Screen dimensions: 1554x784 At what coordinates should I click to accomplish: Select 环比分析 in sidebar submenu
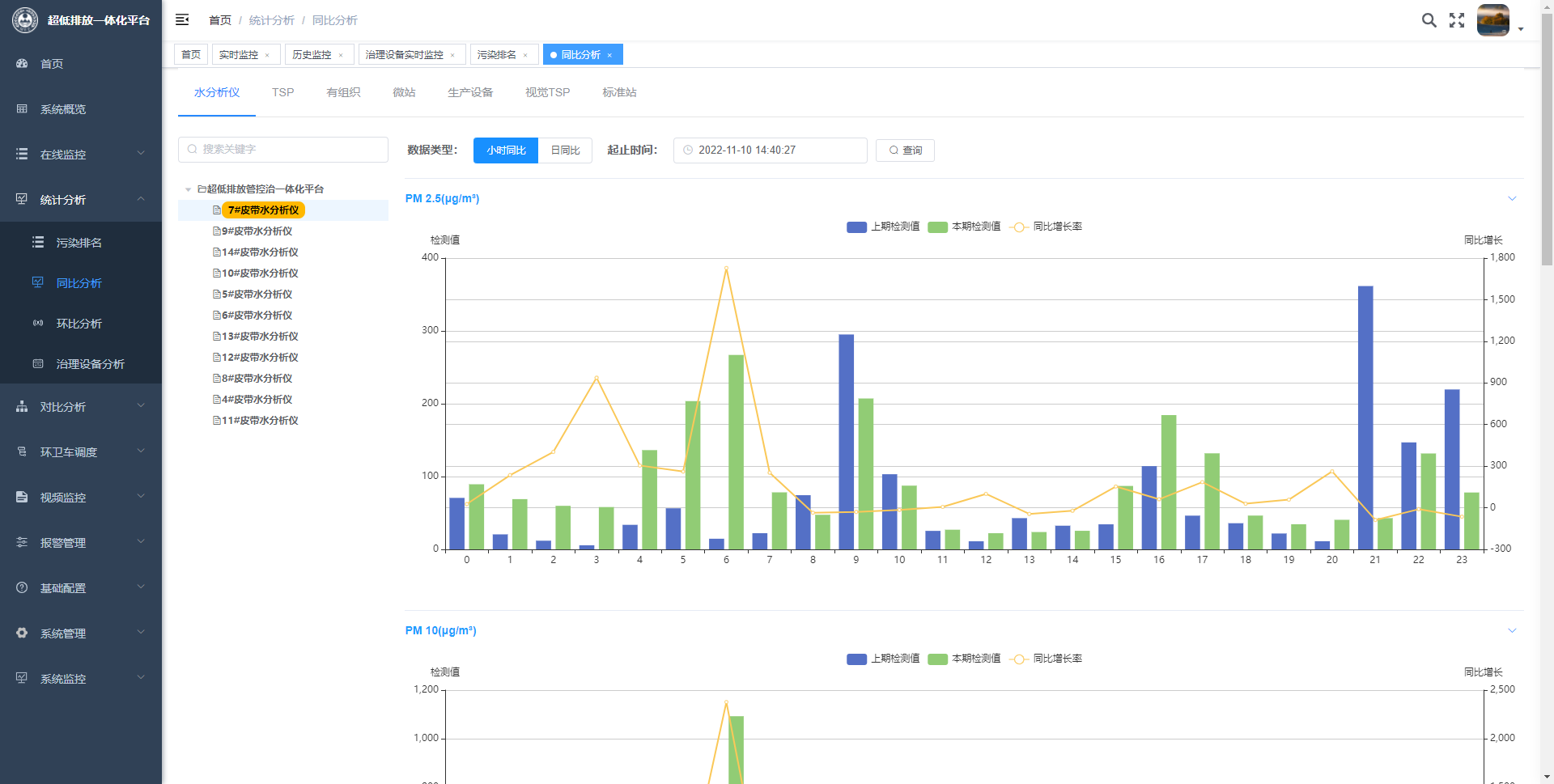click(79, 324)
